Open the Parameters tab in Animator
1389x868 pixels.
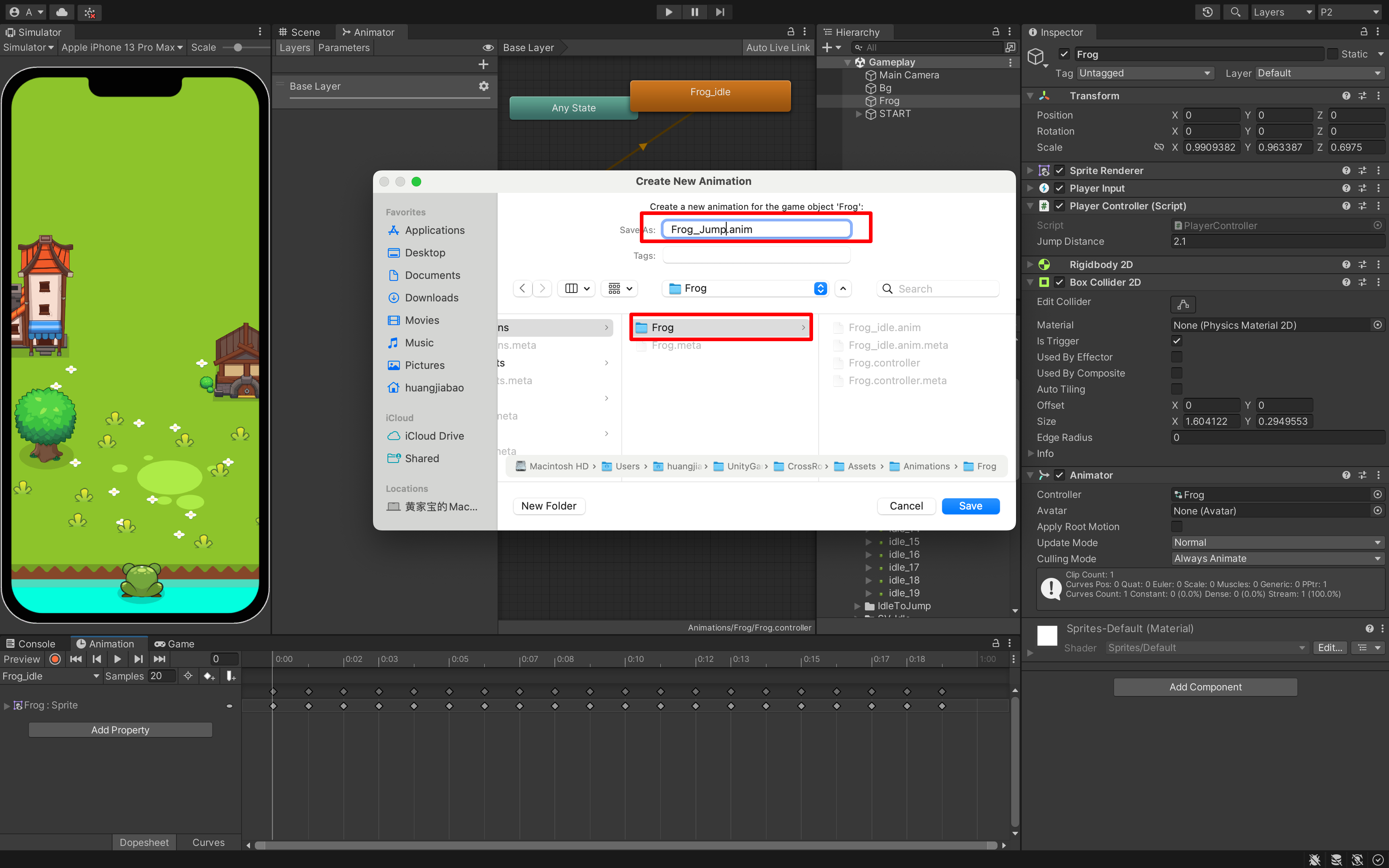pos(344,48)
